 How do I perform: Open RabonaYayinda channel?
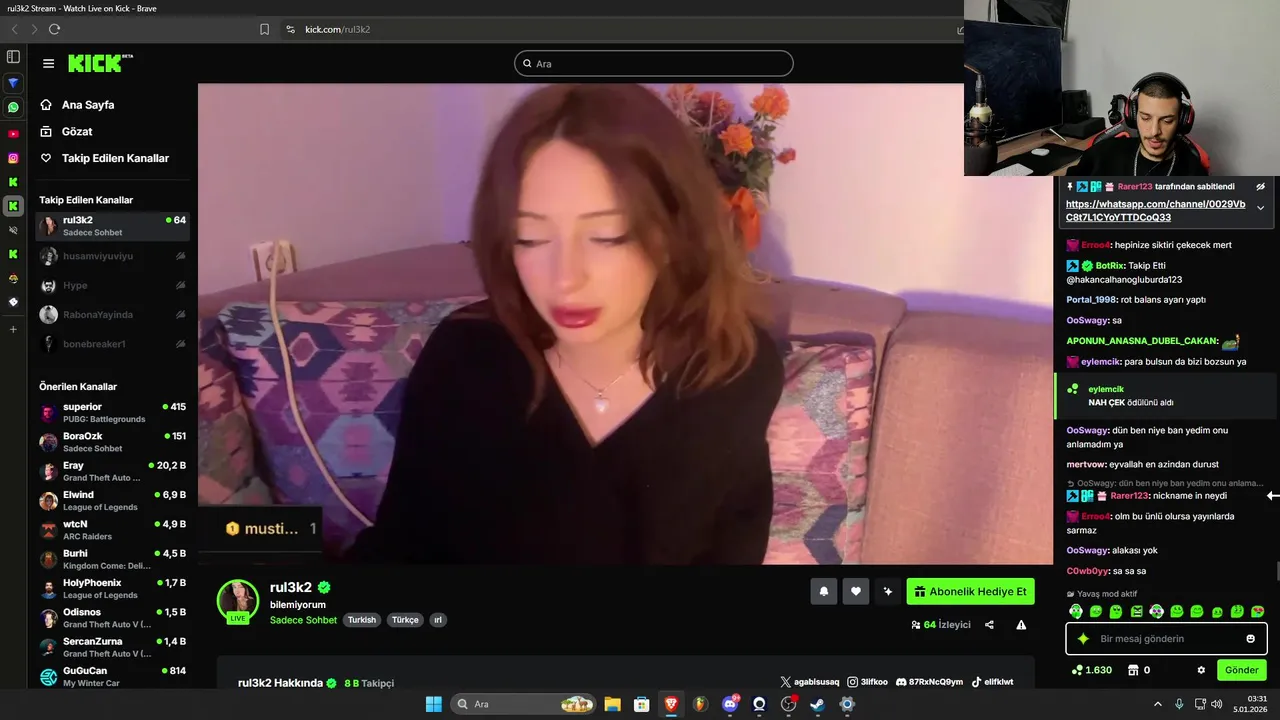[x=112, y=314]
